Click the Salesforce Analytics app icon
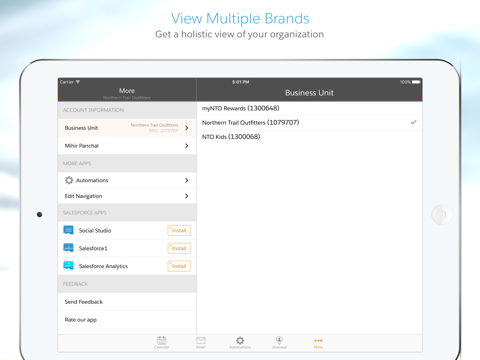 point(68,266)
